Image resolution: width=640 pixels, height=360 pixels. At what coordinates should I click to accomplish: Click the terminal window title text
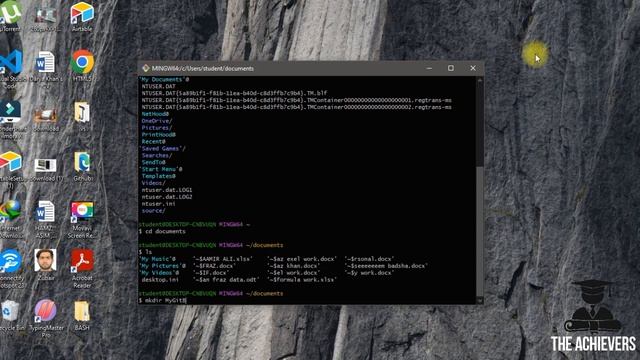[203, 69]
